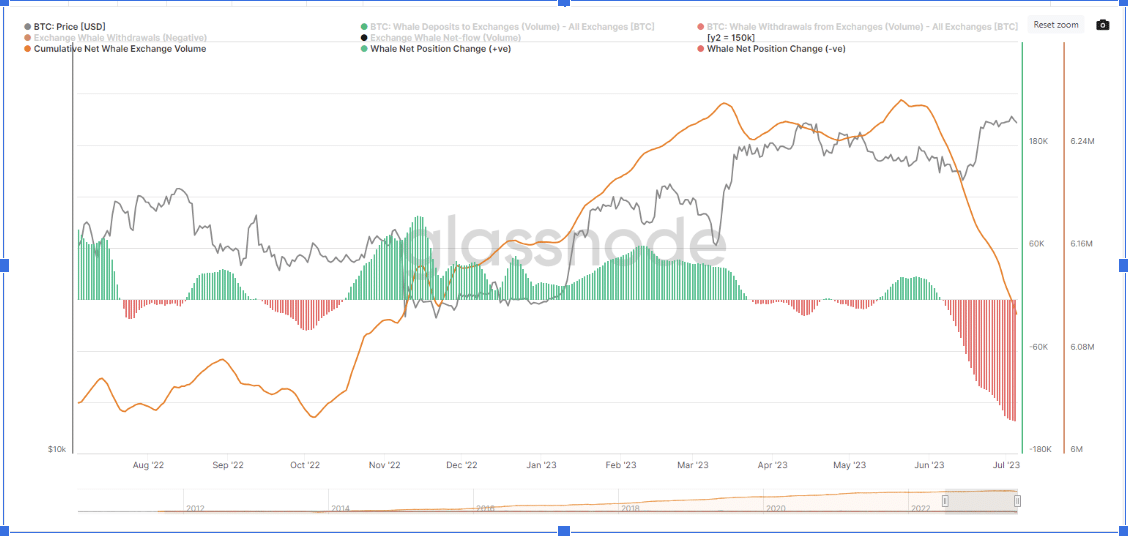Toggle Whale Net Position Change (-ve) legend
Viewport: 1128px width, 536px height.
tap(775, 48)
